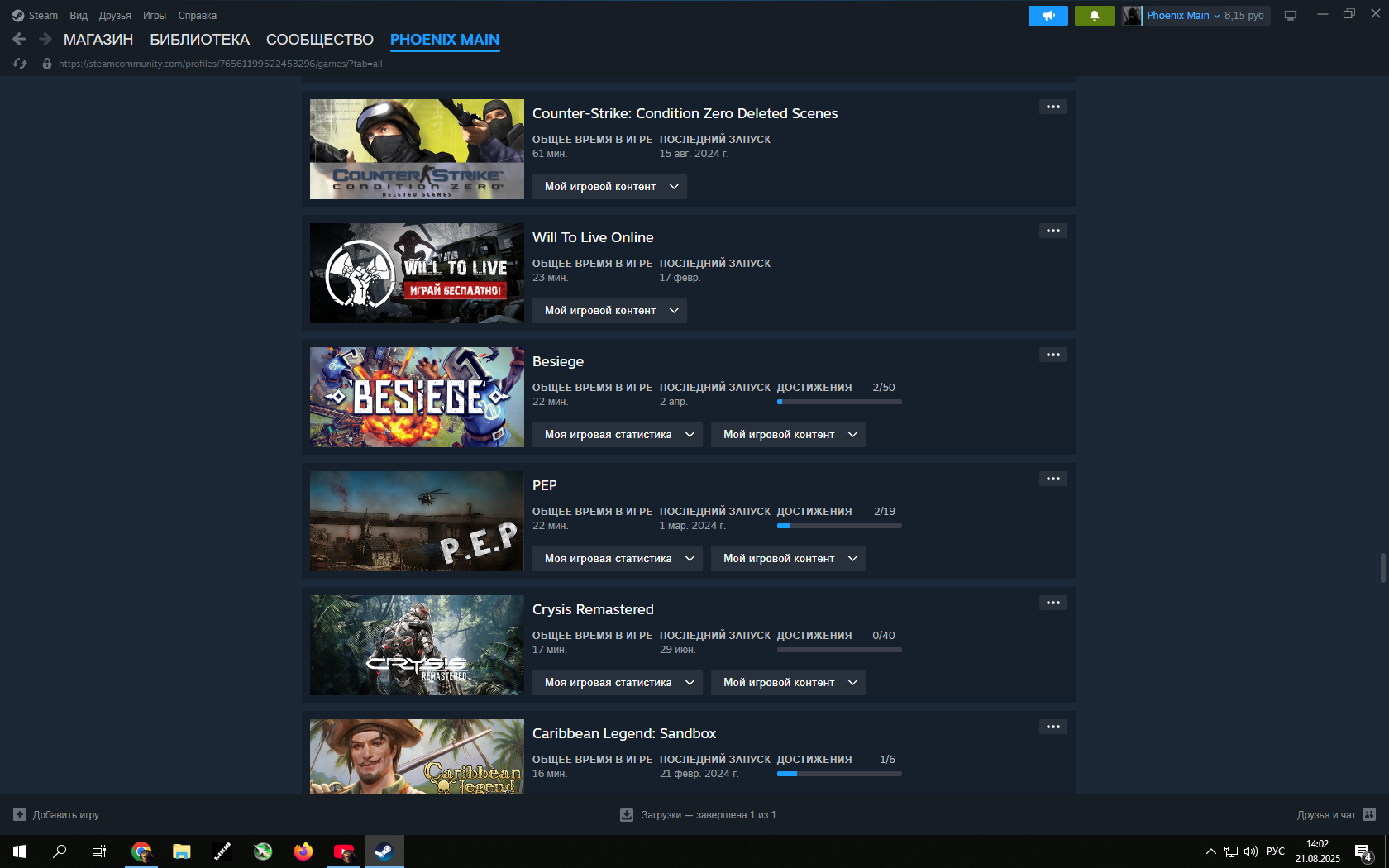
Task: Click the Besiege achievements count "2/50"
Action: coord(884,387)
